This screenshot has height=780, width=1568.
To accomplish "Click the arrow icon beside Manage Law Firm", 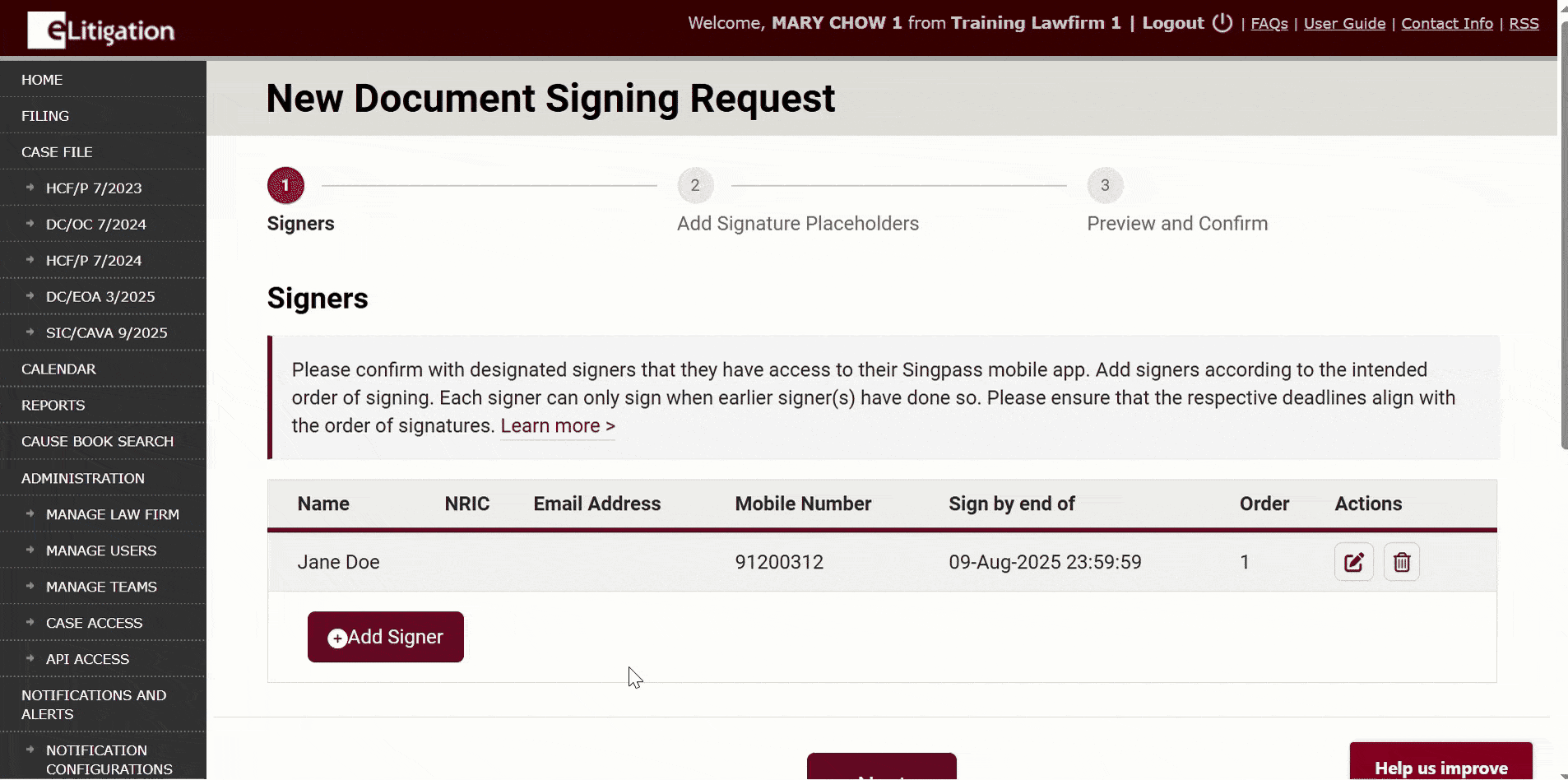I will (x=30, y=514).
